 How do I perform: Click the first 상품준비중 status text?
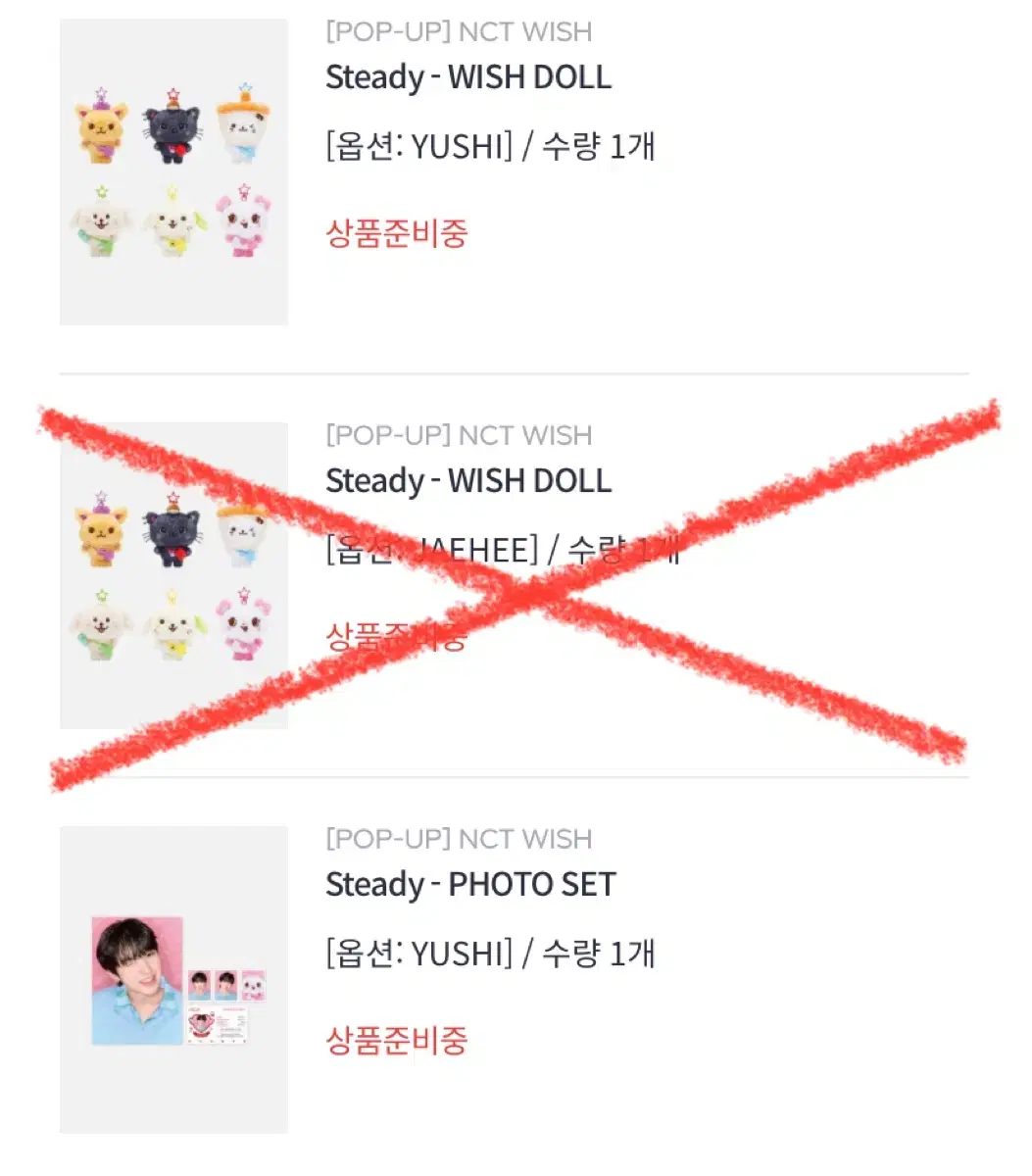(397, 233)
